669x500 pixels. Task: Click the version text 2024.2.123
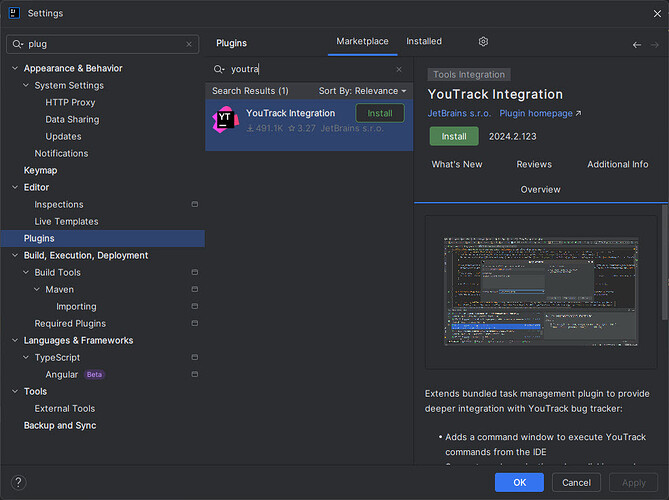[x=512, y=137]
